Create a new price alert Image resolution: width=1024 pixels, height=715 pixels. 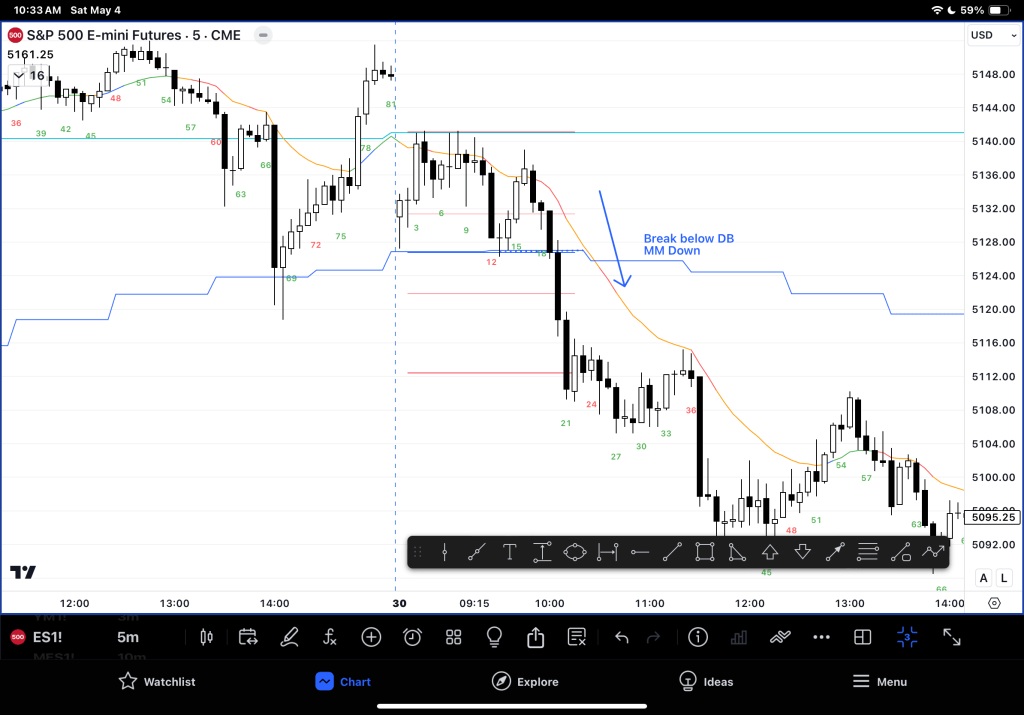pos(412,637)
